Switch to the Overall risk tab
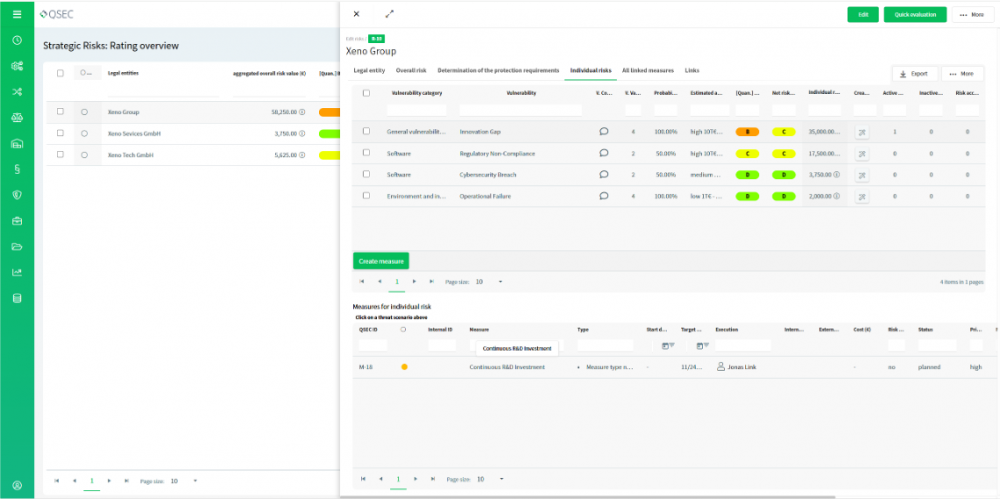This screenshot has height=499, width=1000. pos(411,71)
